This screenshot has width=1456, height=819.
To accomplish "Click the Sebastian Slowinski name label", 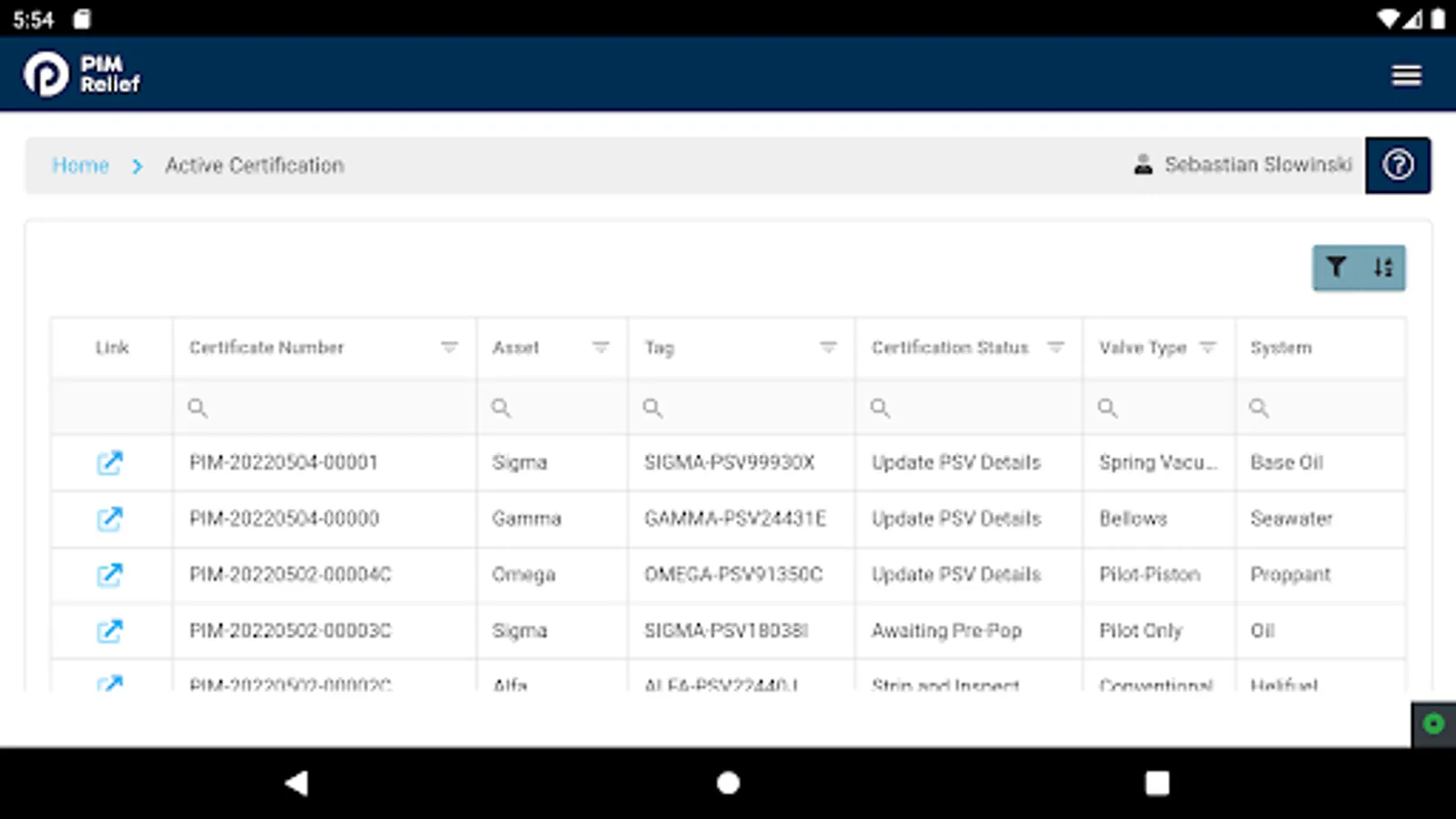I will (x=1258, y=165).
